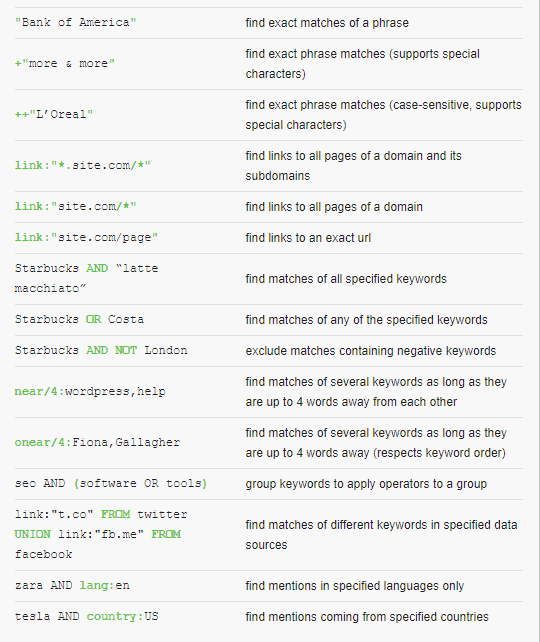Select the +"more & more" operator example
The image size is (540, 642).
coord(65,63)
